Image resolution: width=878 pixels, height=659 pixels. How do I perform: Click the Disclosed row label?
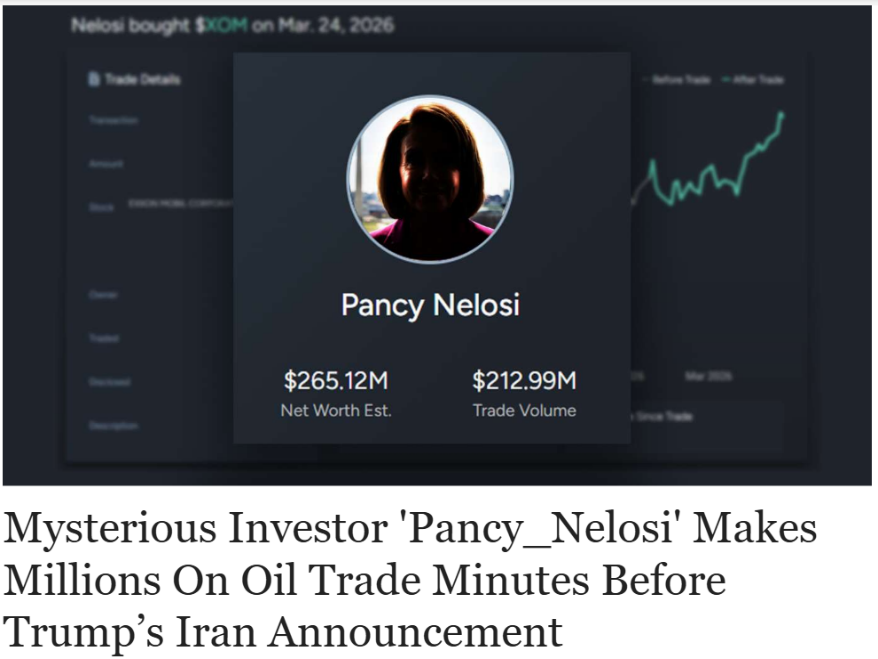[109, 381]
